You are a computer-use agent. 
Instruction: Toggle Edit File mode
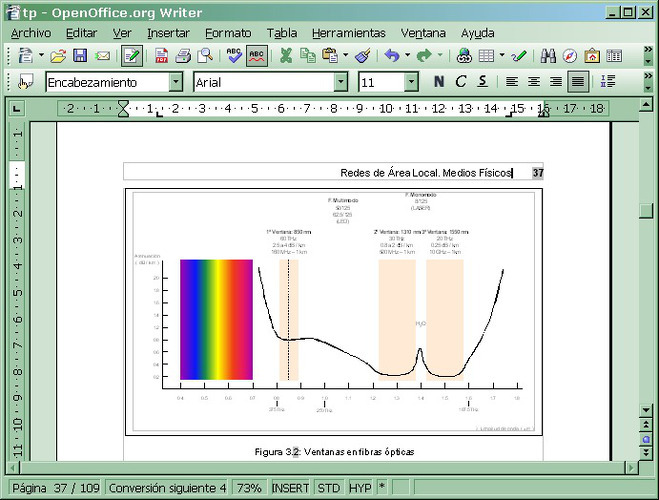click(132, 56)
